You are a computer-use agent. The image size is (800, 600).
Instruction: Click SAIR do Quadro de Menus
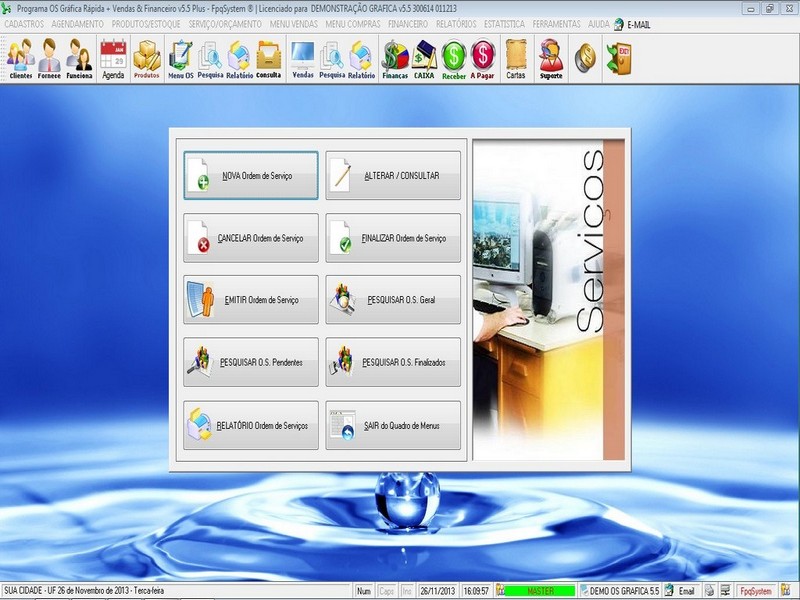coord(393,423)
